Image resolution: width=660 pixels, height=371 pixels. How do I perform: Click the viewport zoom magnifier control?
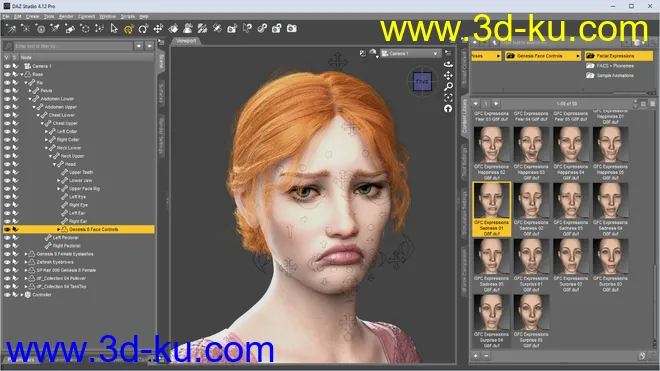coord(448,86)
